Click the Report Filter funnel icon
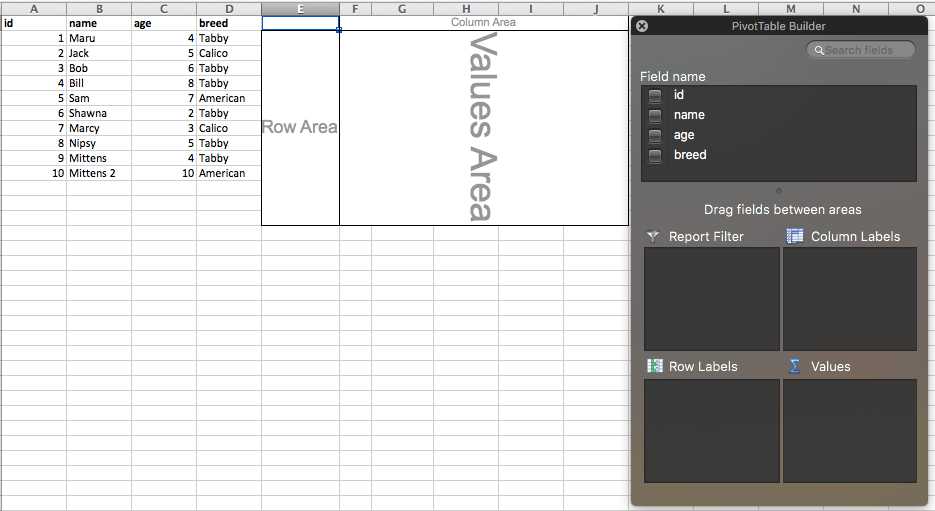 653,237
